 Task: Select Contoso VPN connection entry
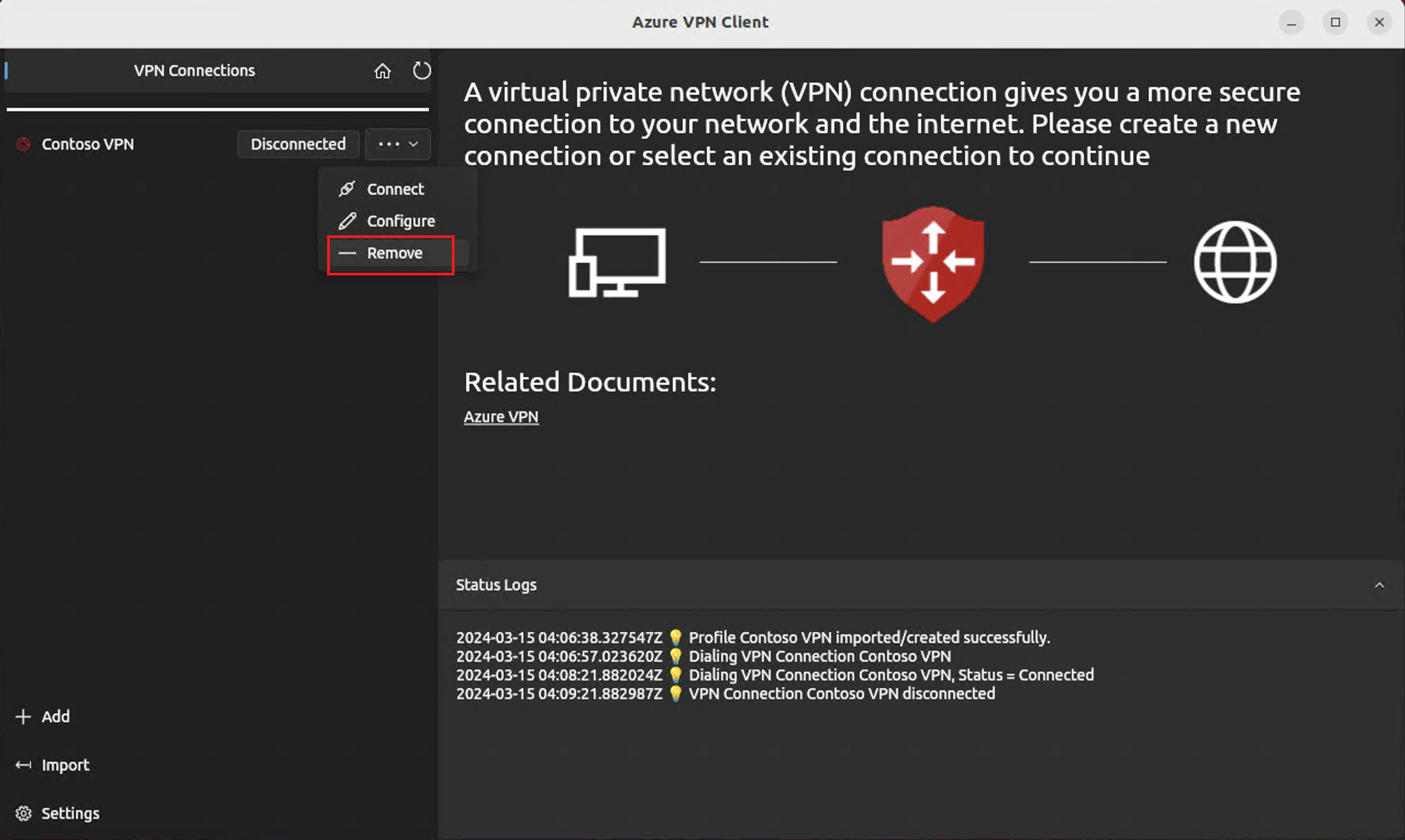(87, 143)
